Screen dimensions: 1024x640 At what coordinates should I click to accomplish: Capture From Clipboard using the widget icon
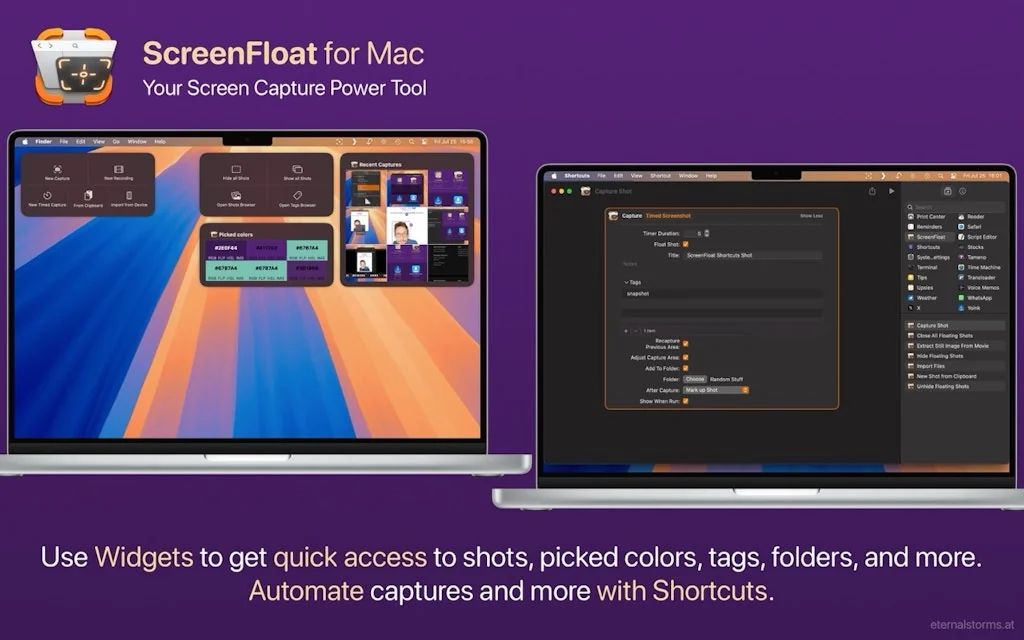(x=88, y=195)
